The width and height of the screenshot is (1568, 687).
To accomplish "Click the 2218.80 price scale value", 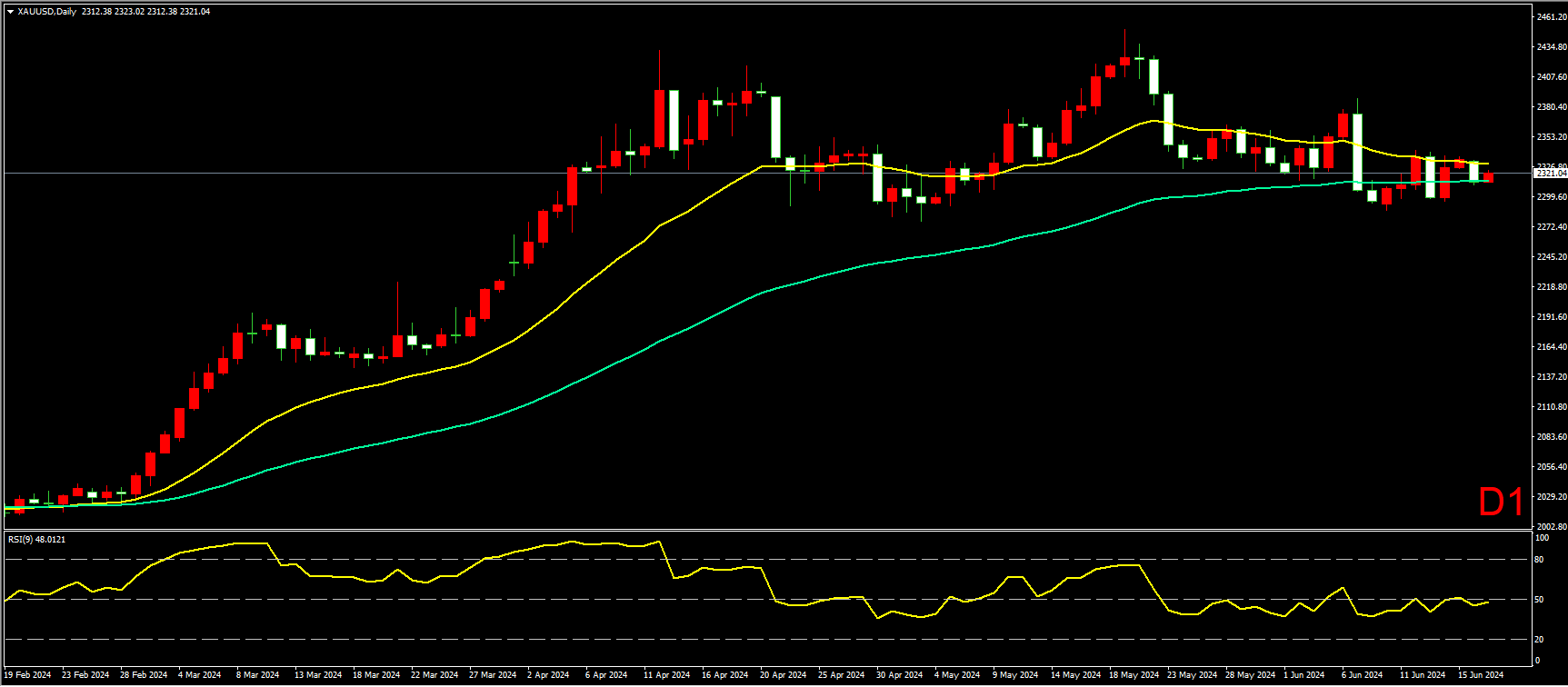I will [1551, 287].
